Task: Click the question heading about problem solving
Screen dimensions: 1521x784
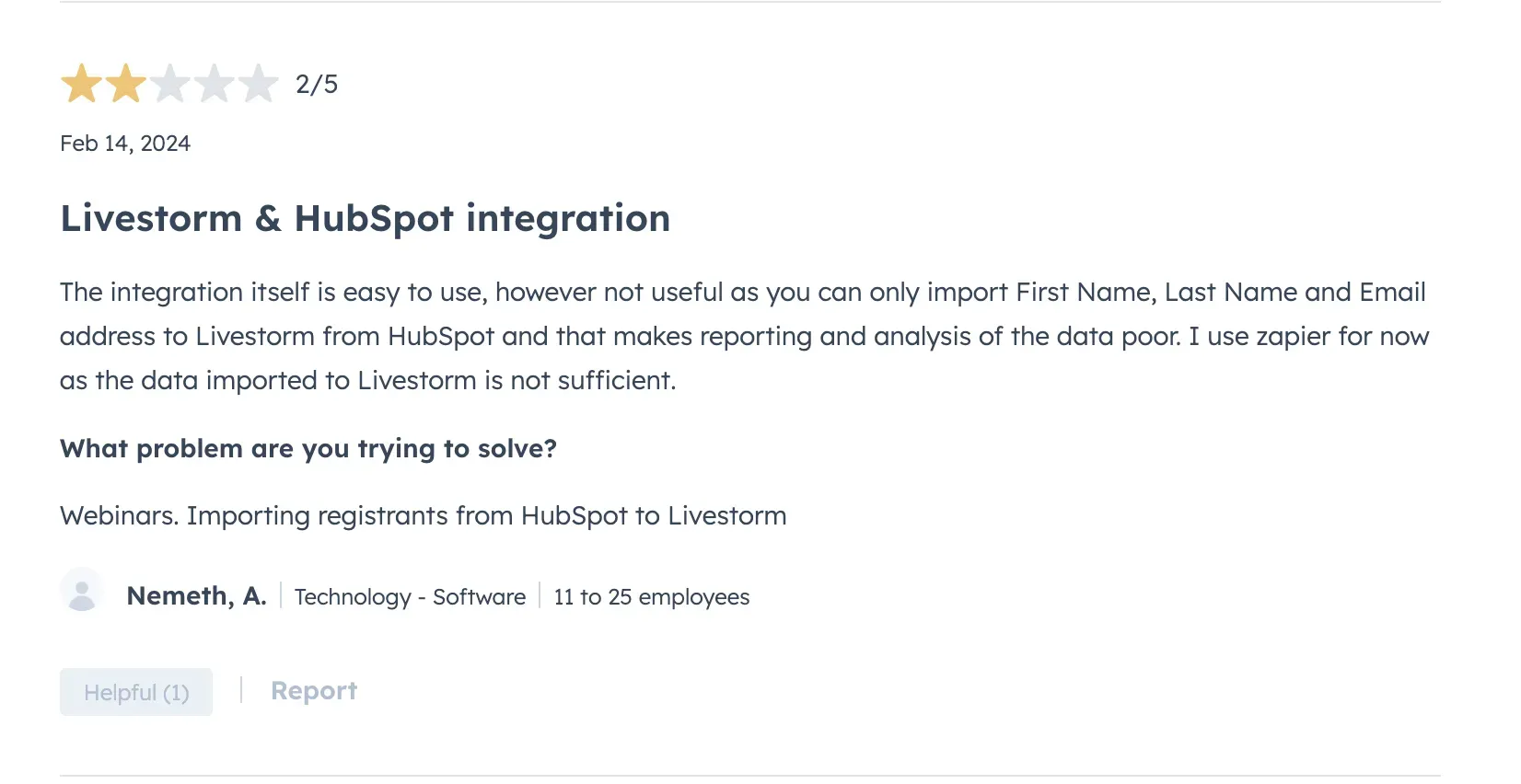Action: [x=308, y=448]
